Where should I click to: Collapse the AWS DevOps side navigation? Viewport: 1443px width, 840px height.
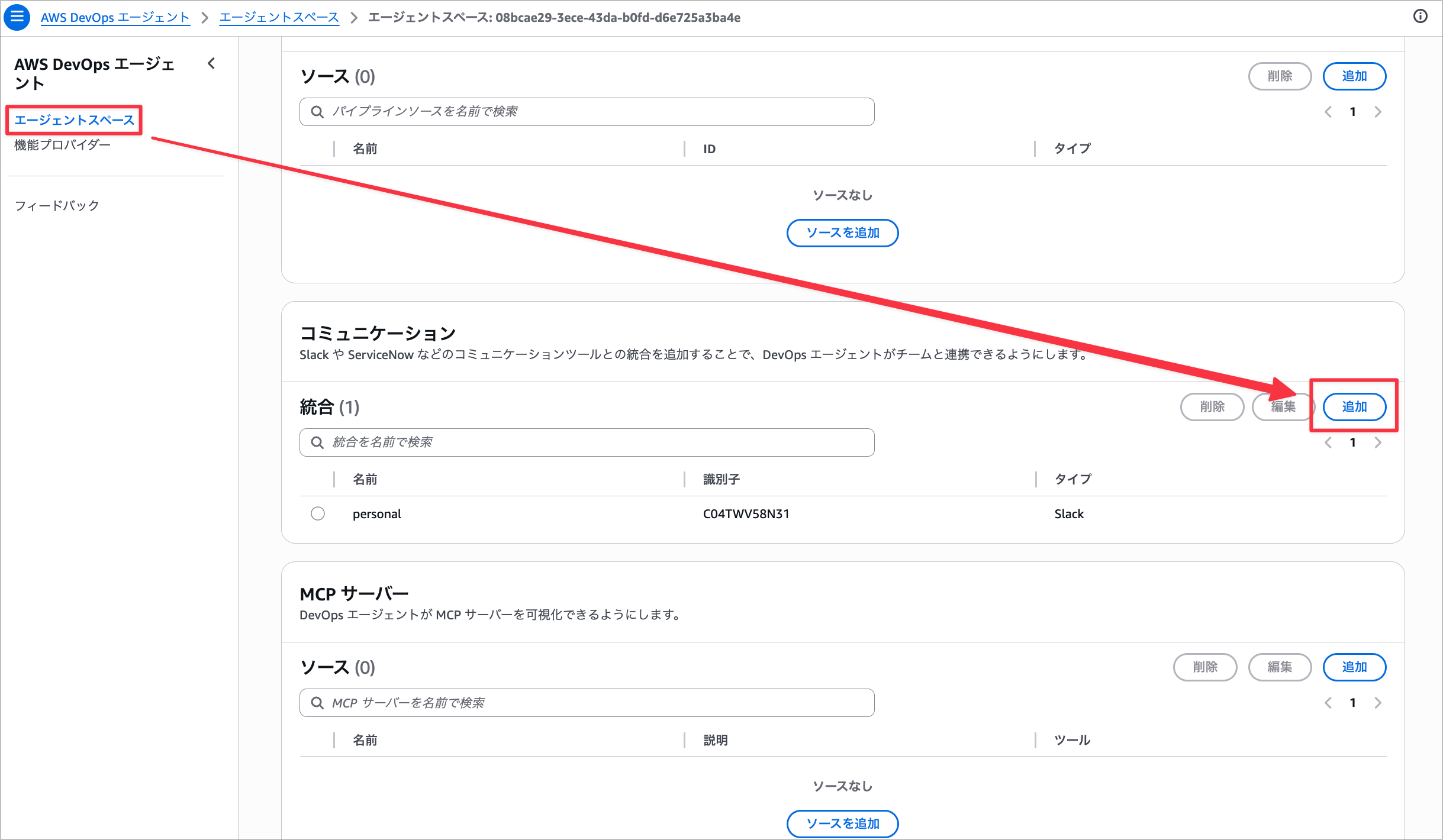211,63
